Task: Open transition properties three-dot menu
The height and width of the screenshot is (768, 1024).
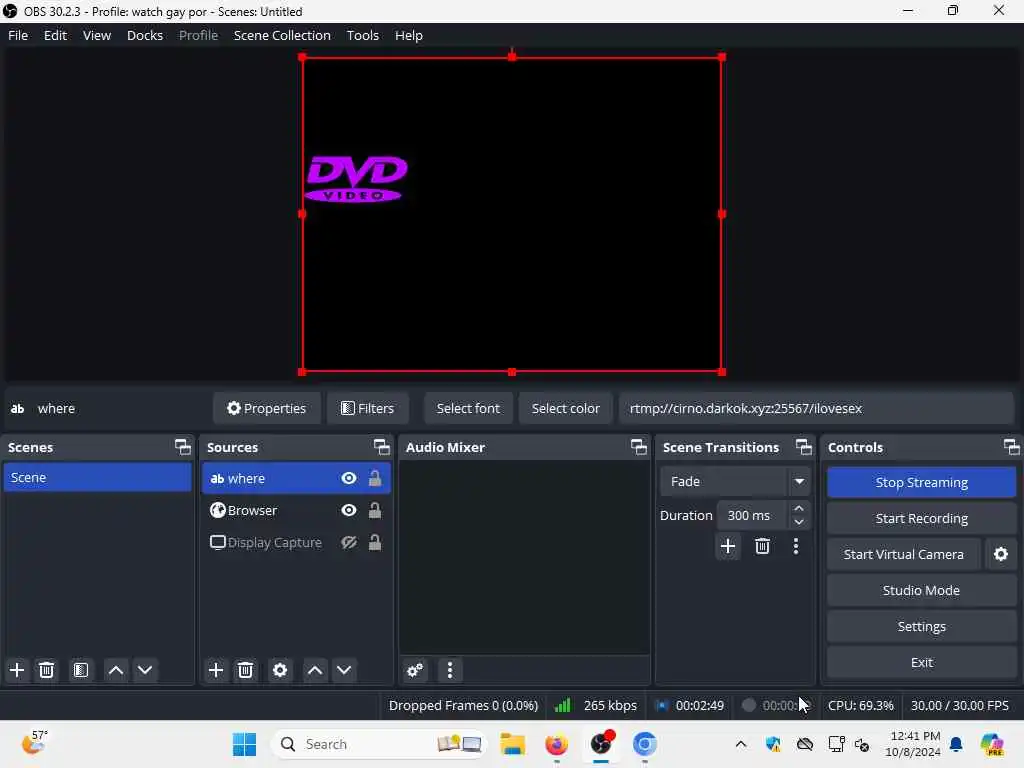Action: pyautogui.click(x=795, y=546)
